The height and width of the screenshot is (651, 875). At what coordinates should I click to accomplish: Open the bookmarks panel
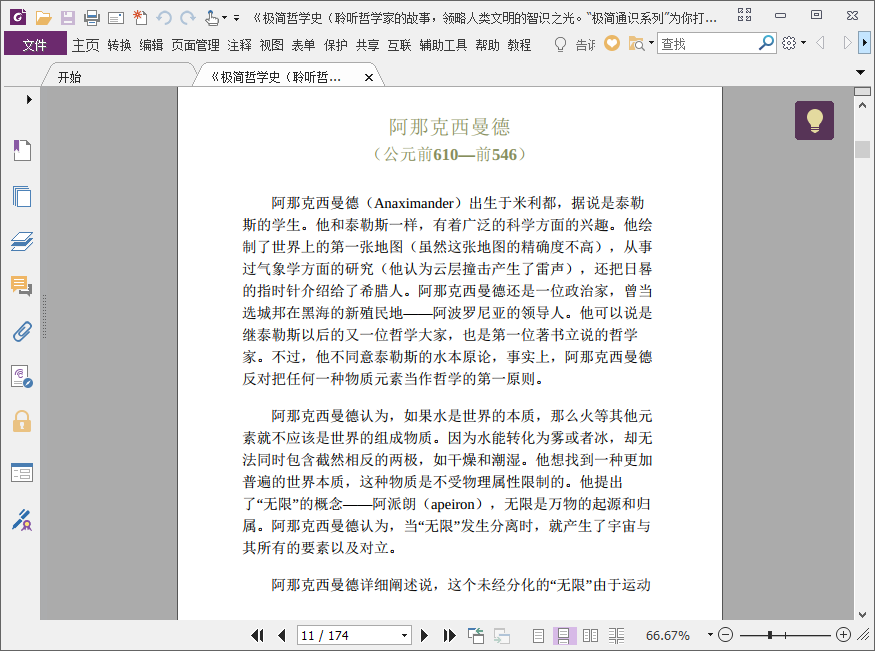click(22, 151)
